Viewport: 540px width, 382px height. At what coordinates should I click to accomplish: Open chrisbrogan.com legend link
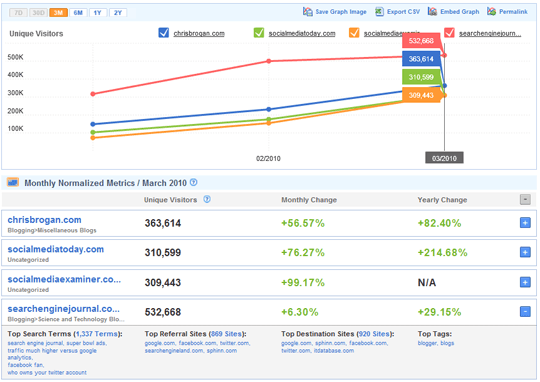point(199,33)
